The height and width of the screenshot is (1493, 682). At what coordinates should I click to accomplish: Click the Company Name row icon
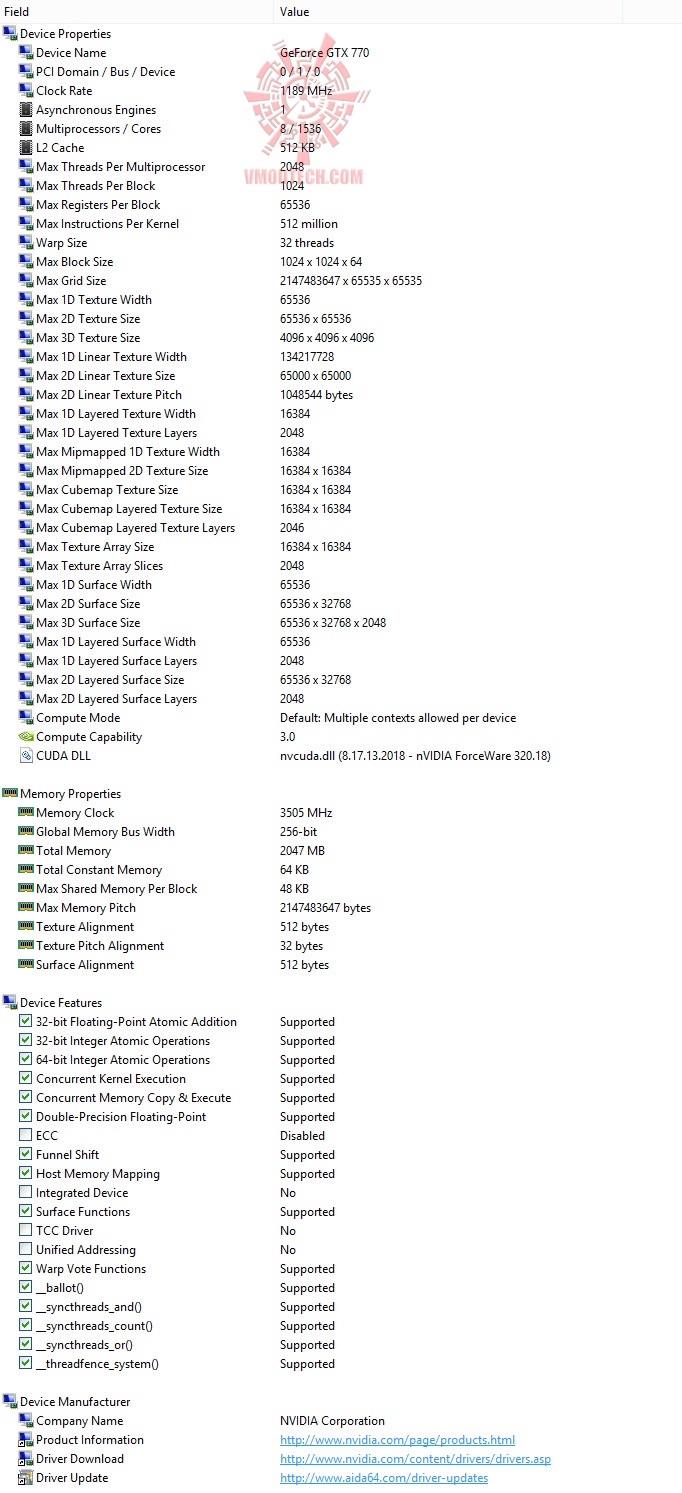26,1421
